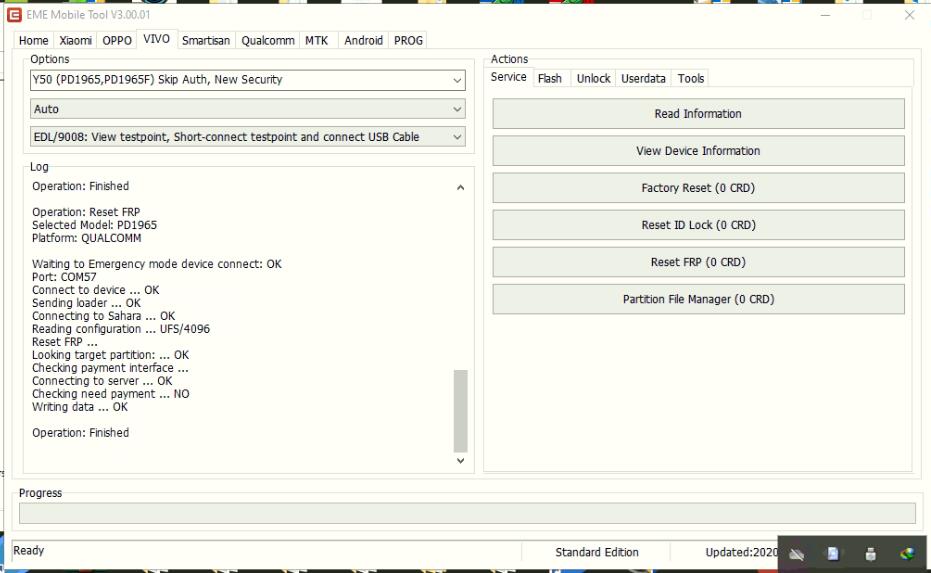Click Reset ID Lock (0 CRD)
931x573 pixels.
click(698, 225)
